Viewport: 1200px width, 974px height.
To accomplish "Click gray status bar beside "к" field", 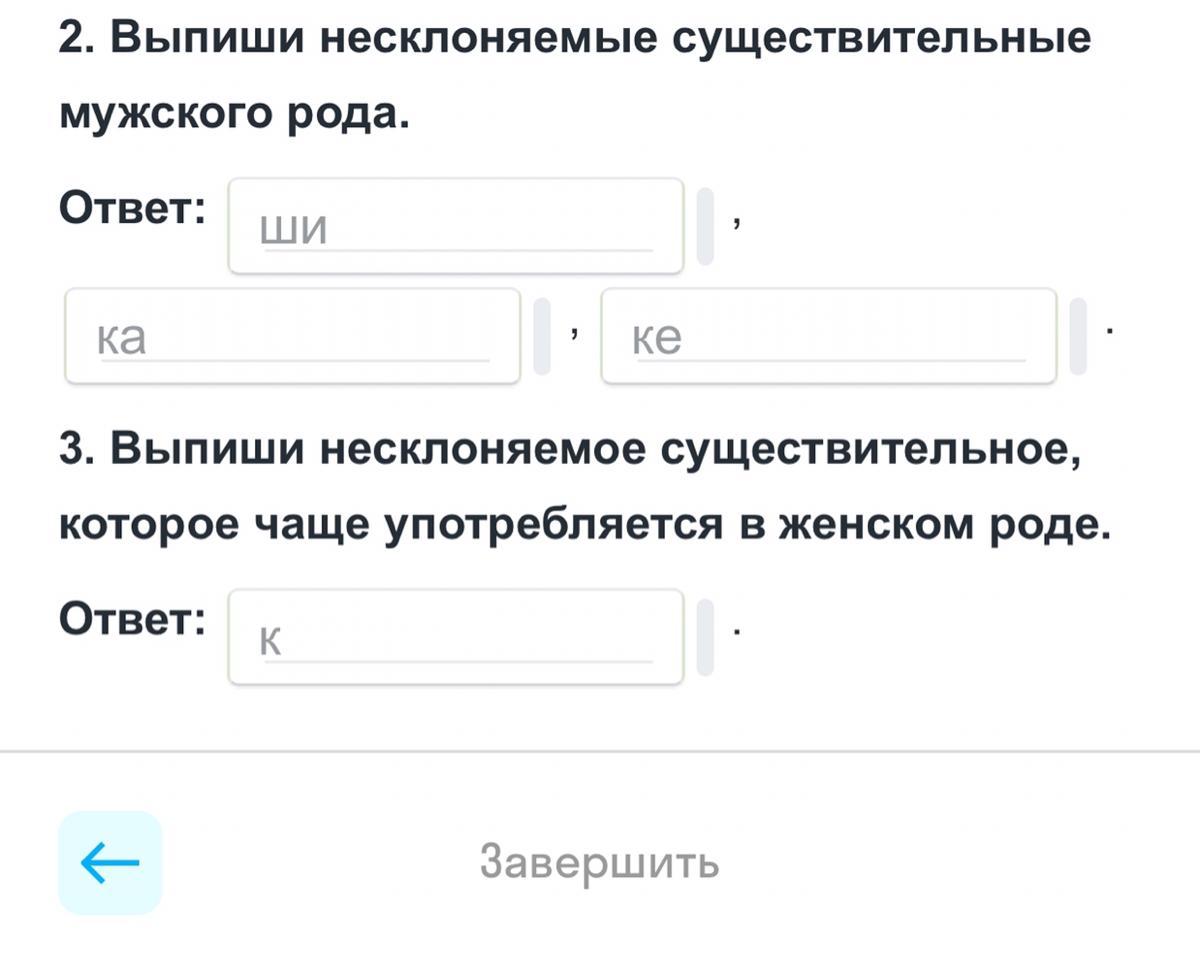I will pyautogui.click(x=705, y=637).
